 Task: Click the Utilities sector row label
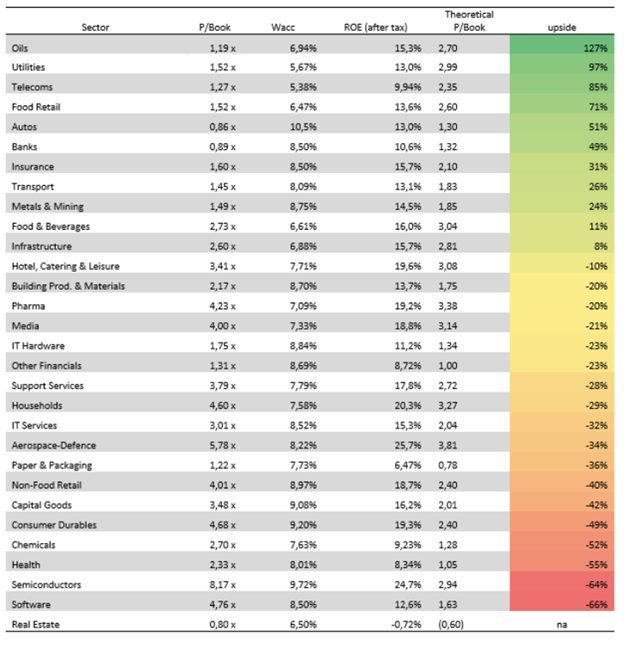click(x=28, y=67)
